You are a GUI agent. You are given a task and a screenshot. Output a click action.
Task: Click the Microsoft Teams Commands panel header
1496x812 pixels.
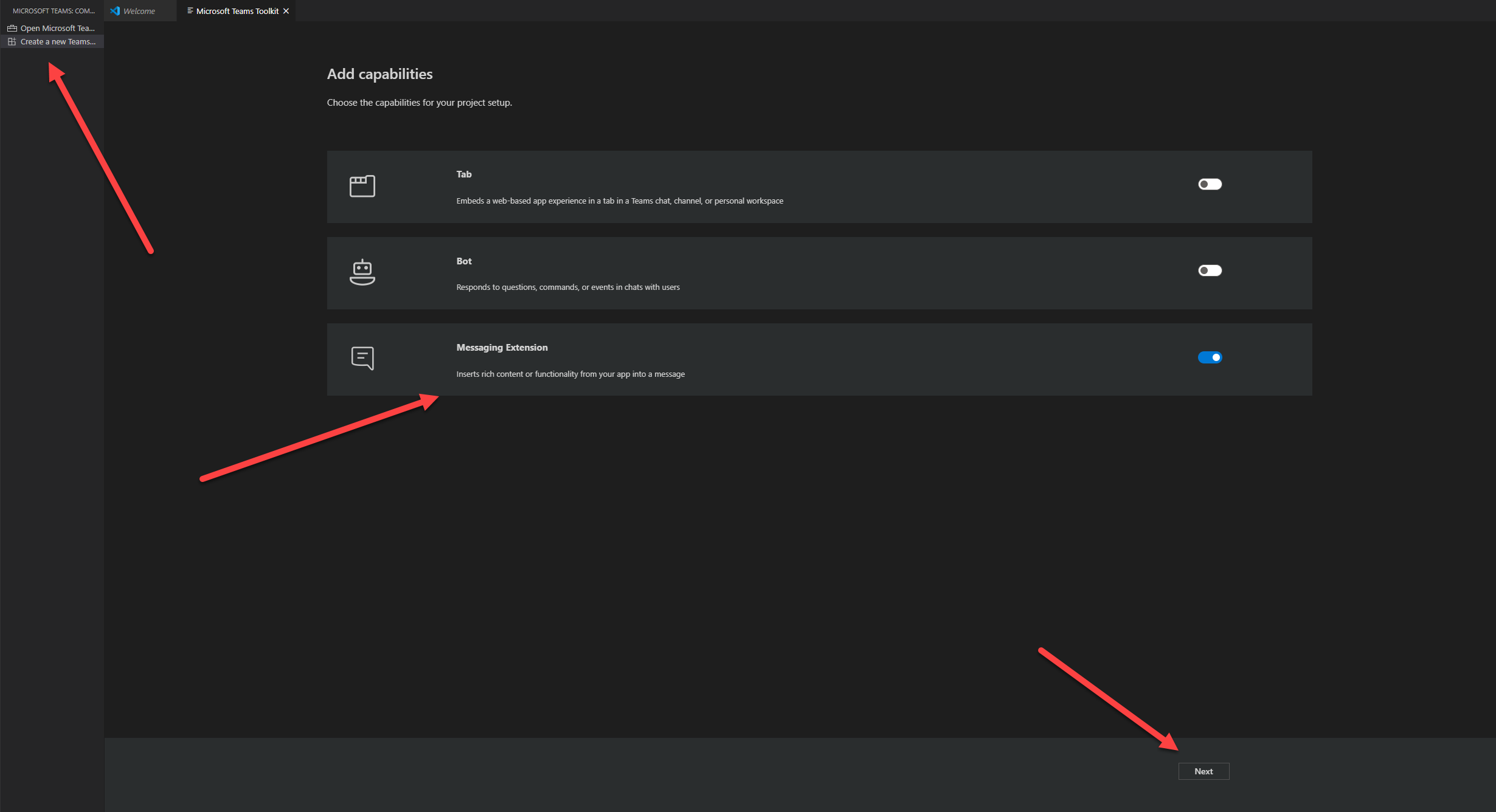click(54, 11)
